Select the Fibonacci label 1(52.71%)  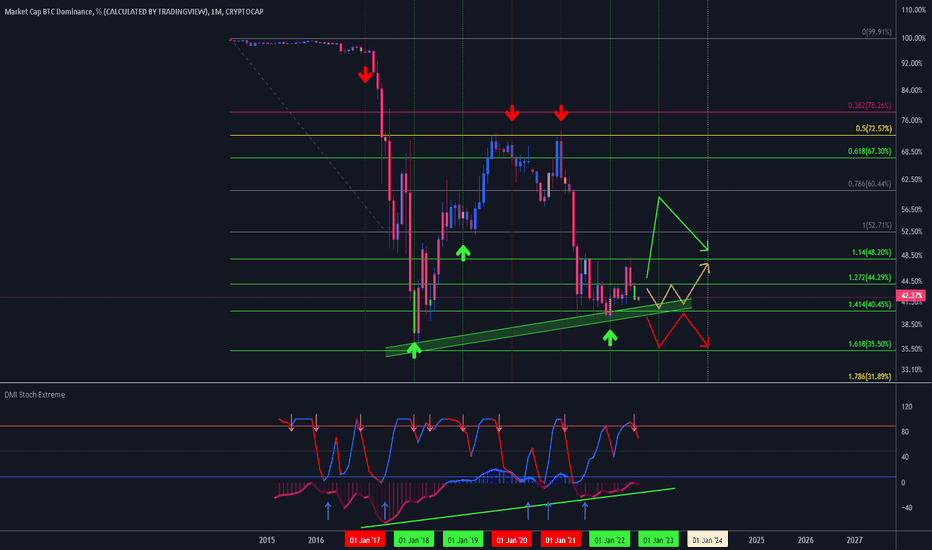pyautogui.click(x=877, y=226)
